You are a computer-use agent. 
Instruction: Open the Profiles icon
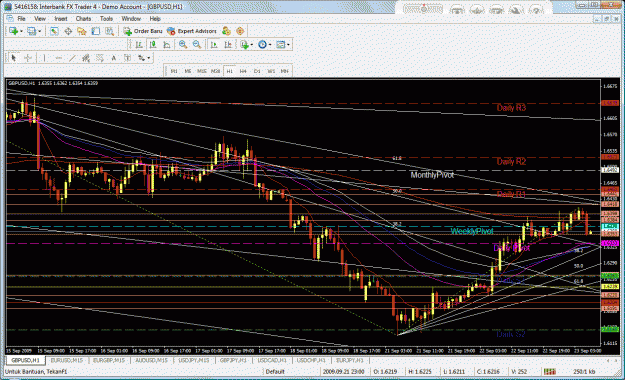coord(31,31)
